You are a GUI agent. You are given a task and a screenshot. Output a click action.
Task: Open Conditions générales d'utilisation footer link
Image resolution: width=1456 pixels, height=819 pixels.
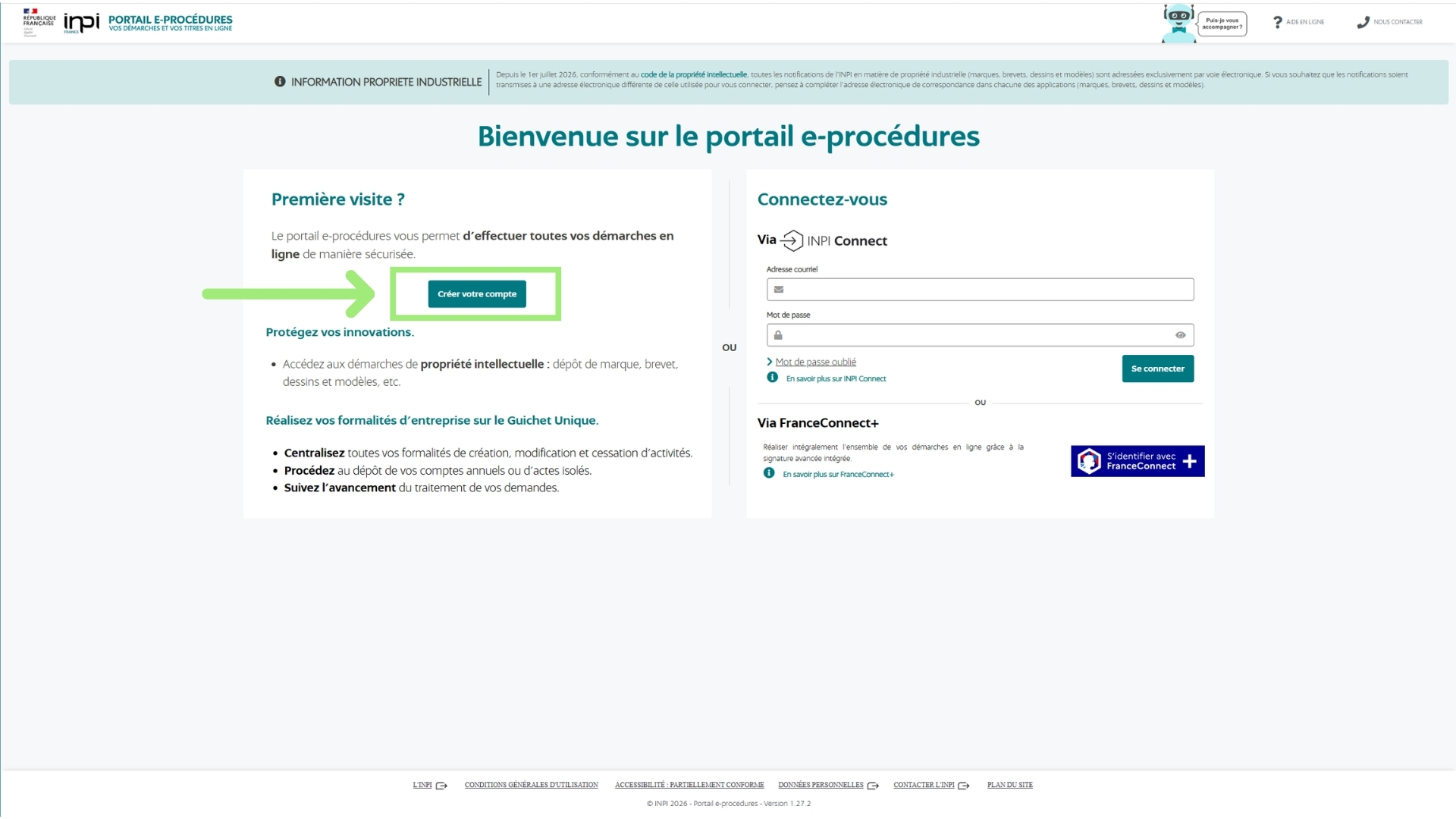(x=531, y=785)
